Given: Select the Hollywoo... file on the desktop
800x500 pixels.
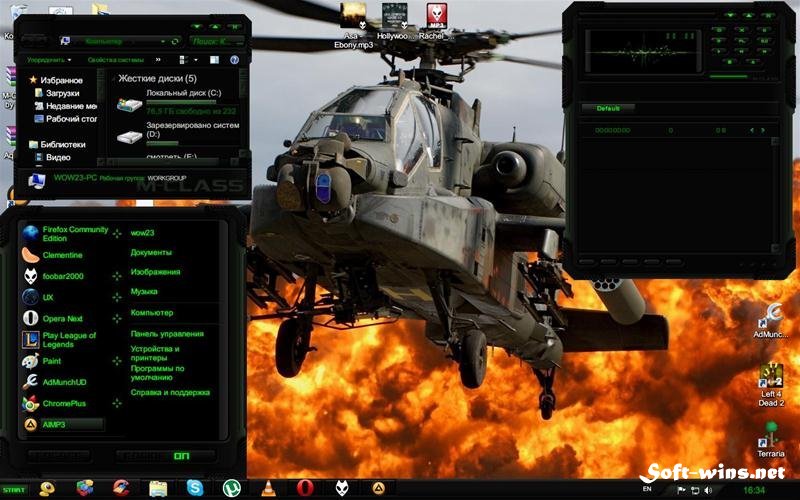Looking at the screenshot, I should point(395,22).
